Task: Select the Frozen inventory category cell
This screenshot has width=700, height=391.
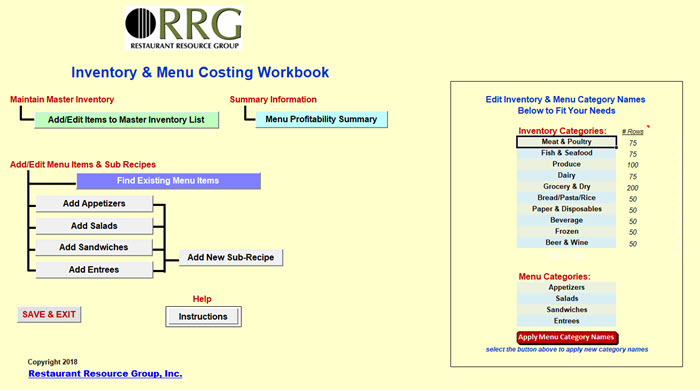Action: [567, 231]
